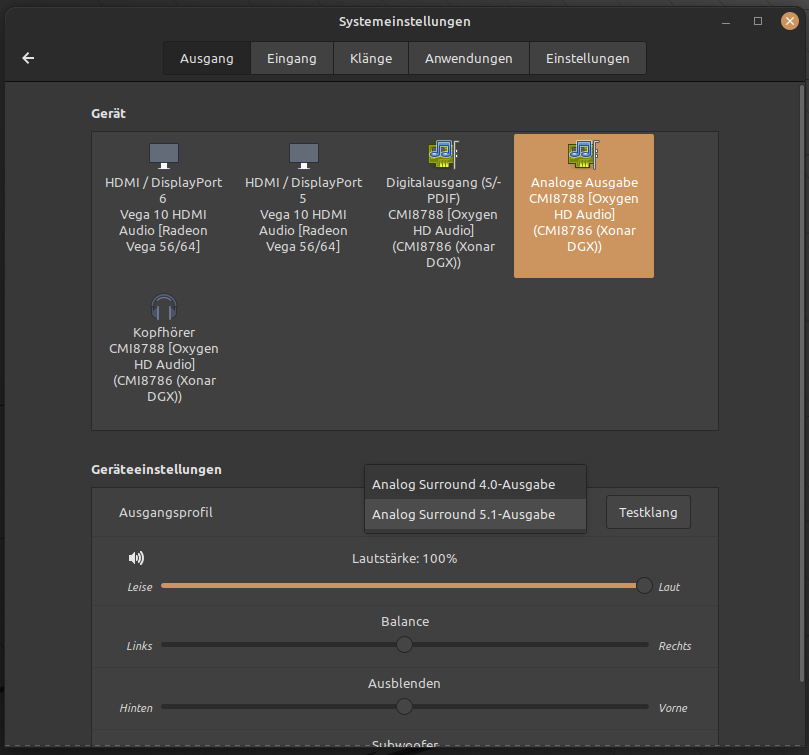Select the HDMI / DisplayPort 5 monitor icon
The width and height of the screenshot is (809, 755).
[304, 155]
